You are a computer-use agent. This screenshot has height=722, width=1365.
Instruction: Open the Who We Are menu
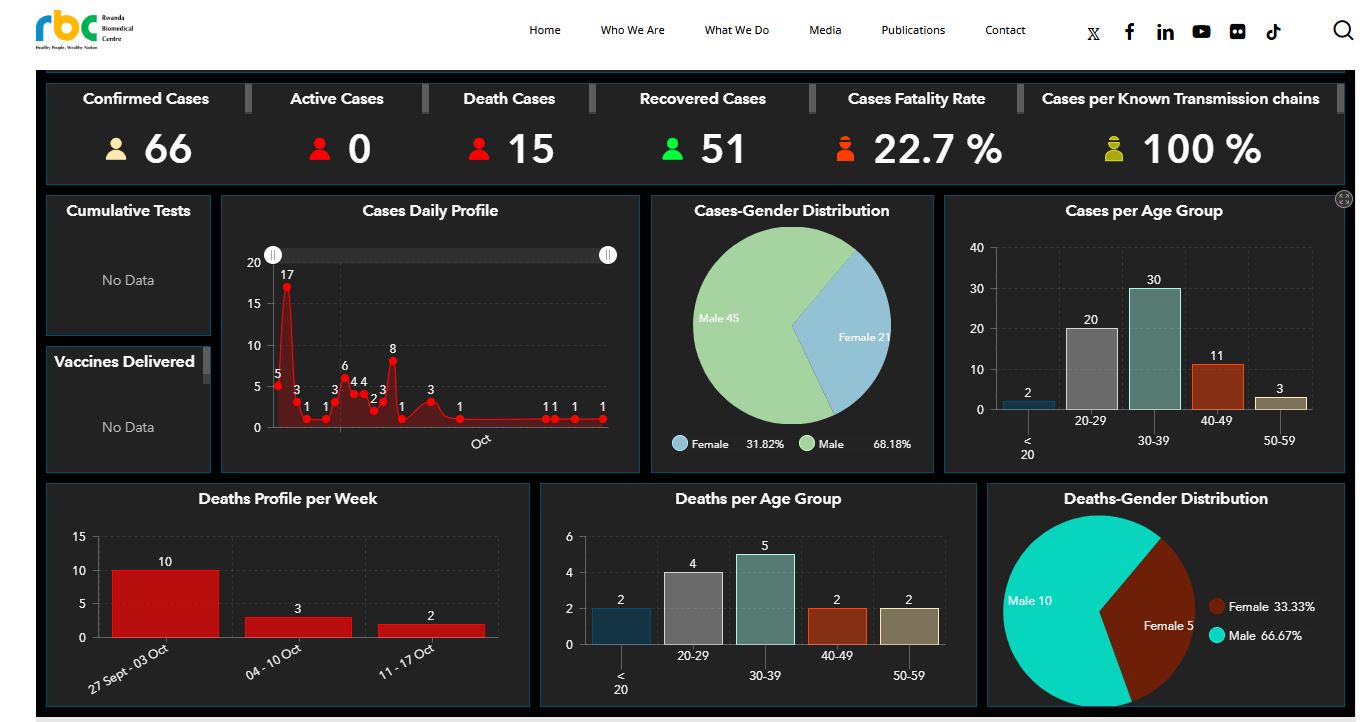(632, 30)
